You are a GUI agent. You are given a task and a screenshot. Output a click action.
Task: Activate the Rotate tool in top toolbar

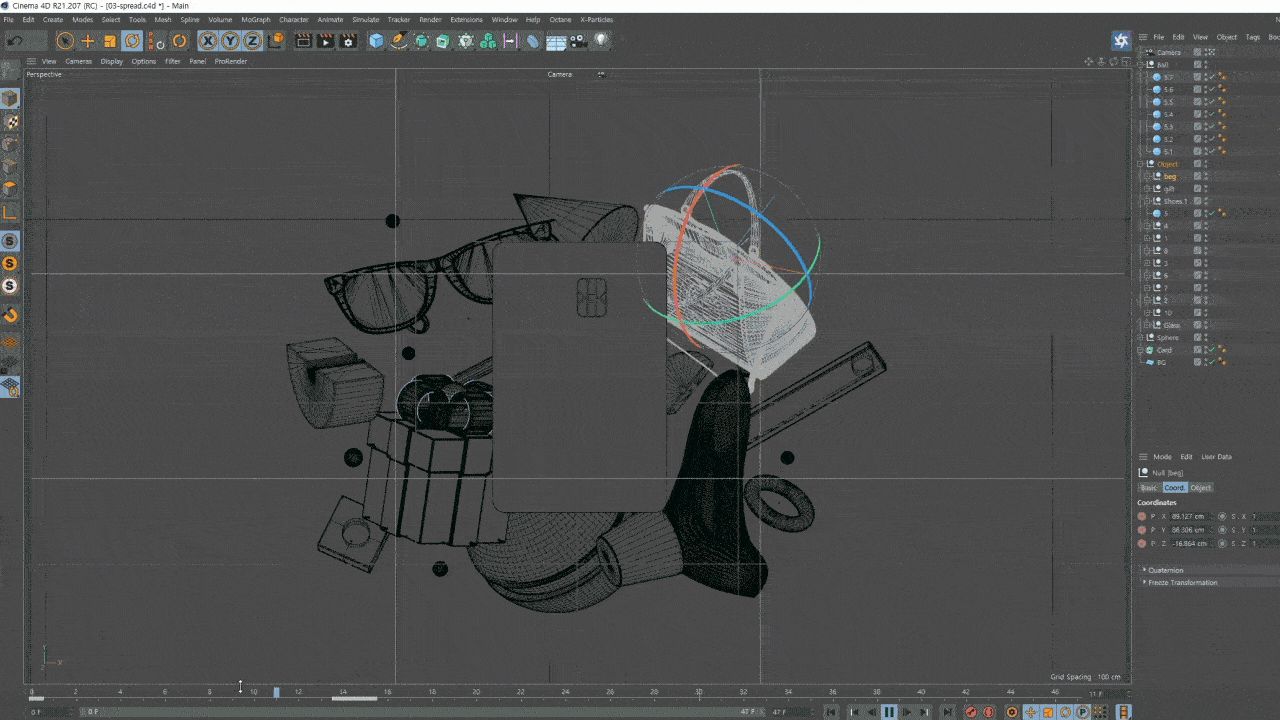[132, 41]
